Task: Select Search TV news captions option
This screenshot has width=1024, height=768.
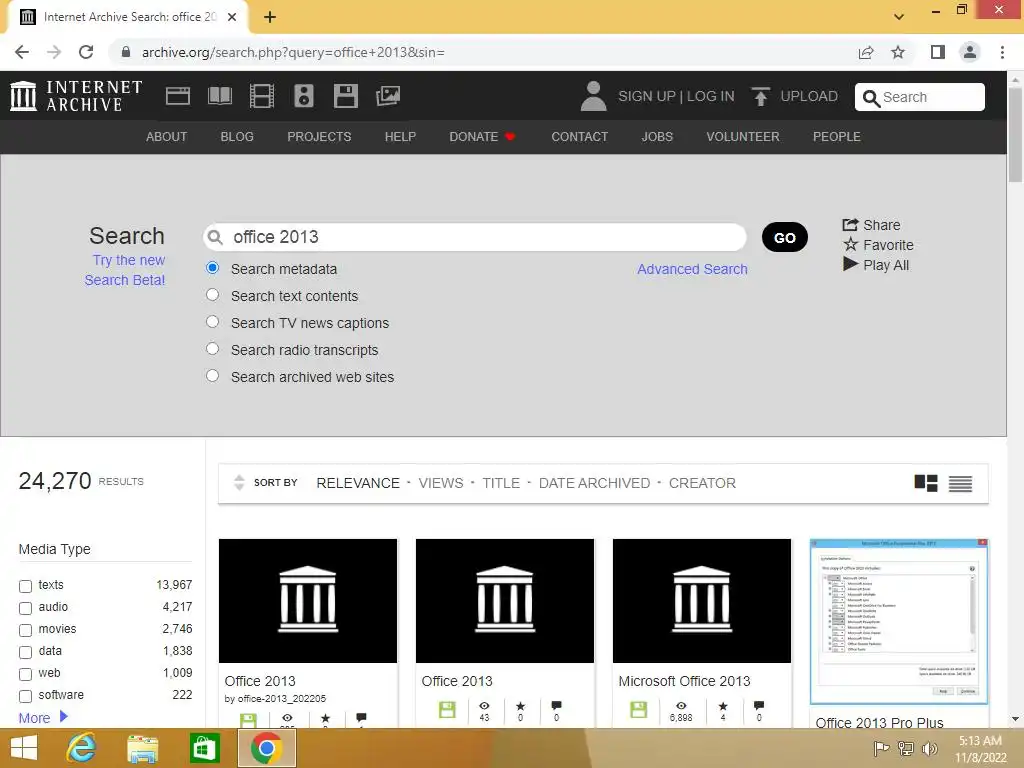Action: [x=212, y=321]
